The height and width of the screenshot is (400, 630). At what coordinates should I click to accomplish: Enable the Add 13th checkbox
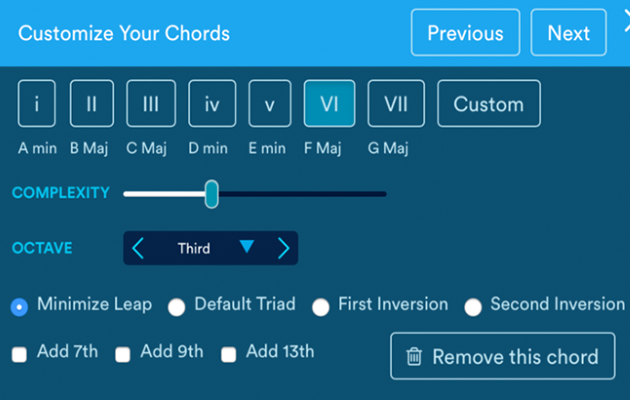tap(229, 354)
